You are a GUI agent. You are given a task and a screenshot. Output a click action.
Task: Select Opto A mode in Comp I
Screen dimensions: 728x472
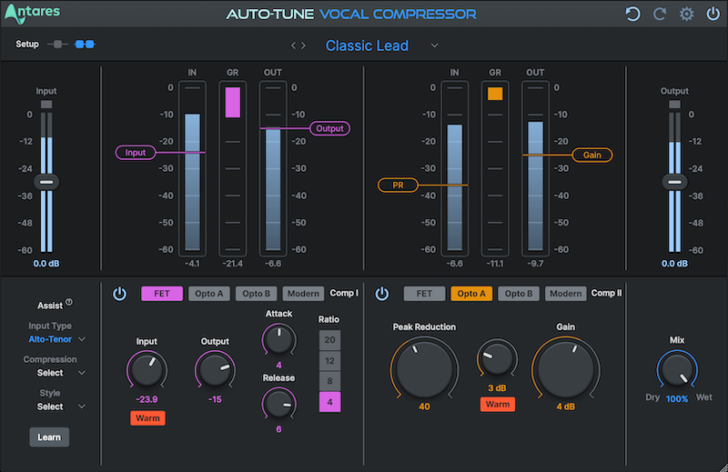coord(209,293)
